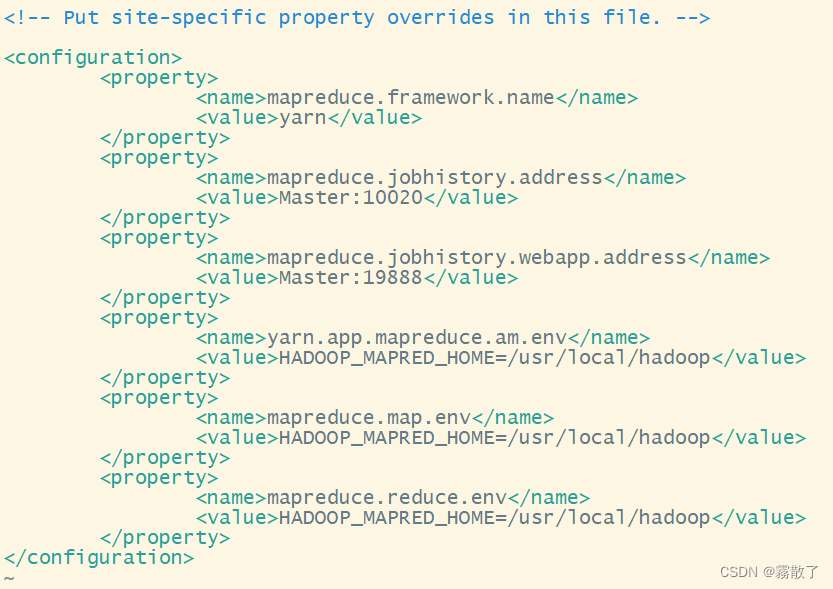Click HADOOP_MAPRED_HOME value under mapreduce.reduce.env

tap(495, 518)
